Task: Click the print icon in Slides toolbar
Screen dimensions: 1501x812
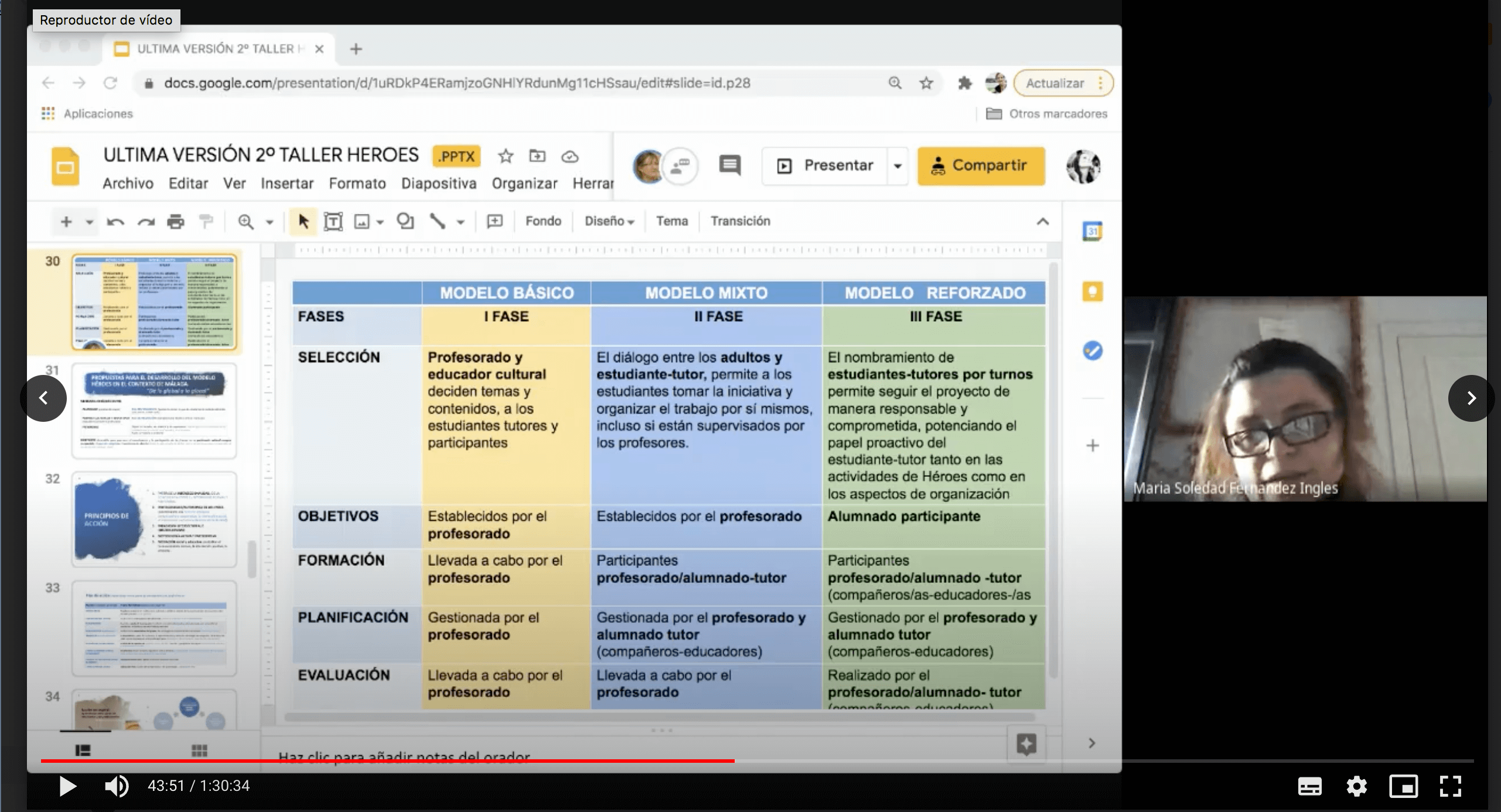Action: (x=175, y=221)
